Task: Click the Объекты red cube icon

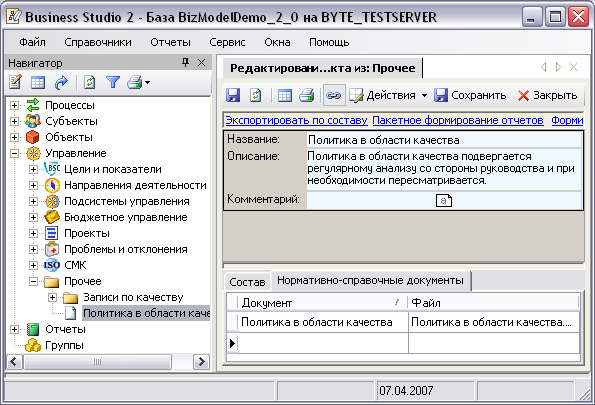Action: (x=33, y=137)
